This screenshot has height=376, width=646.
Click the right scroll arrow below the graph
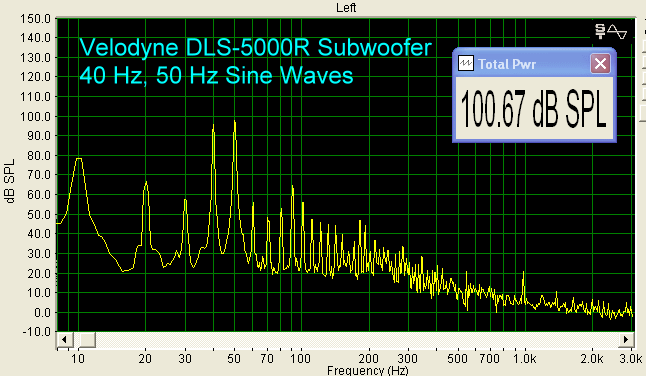coord(625,340)
